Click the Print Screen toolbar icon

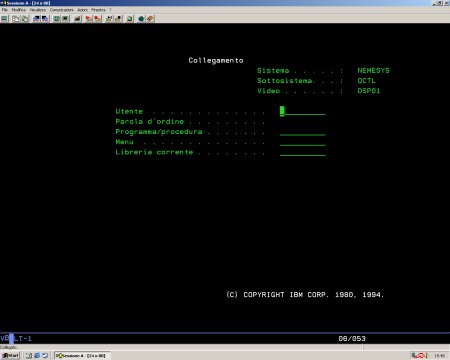coord(4,19)
